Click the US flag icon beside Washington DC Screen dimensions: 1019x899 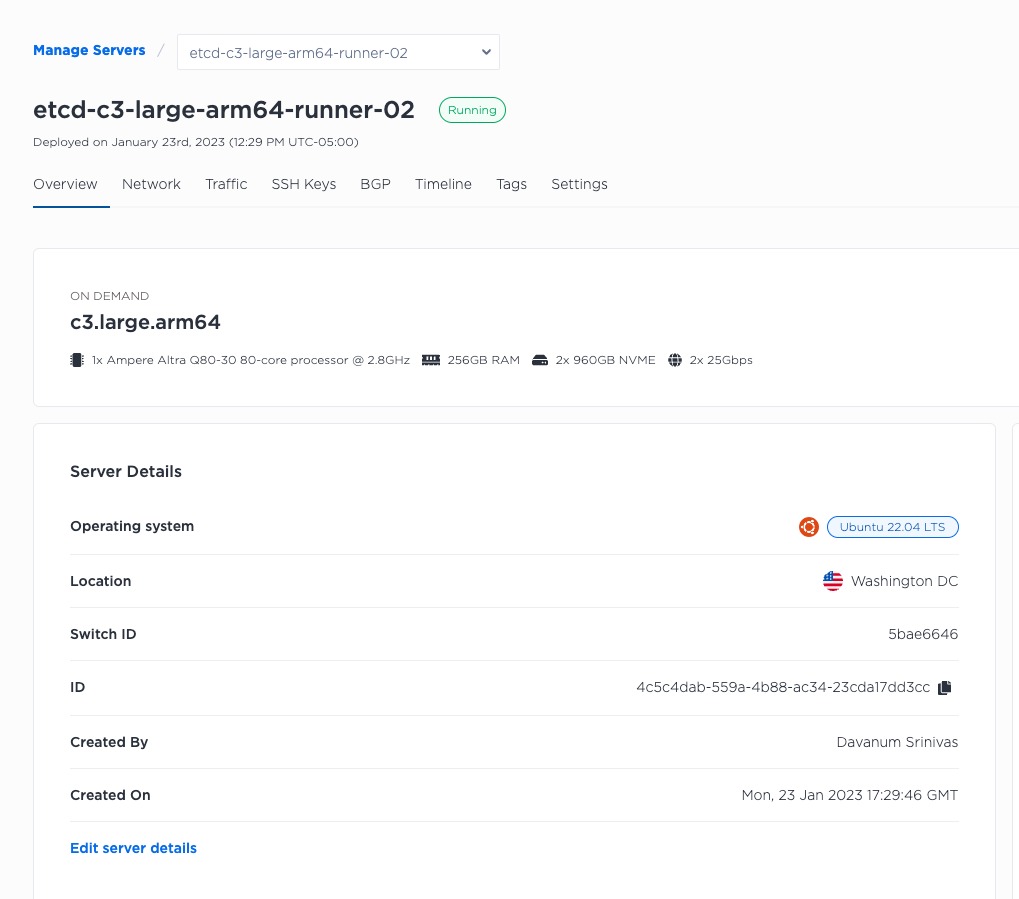(x=832, y=580)
